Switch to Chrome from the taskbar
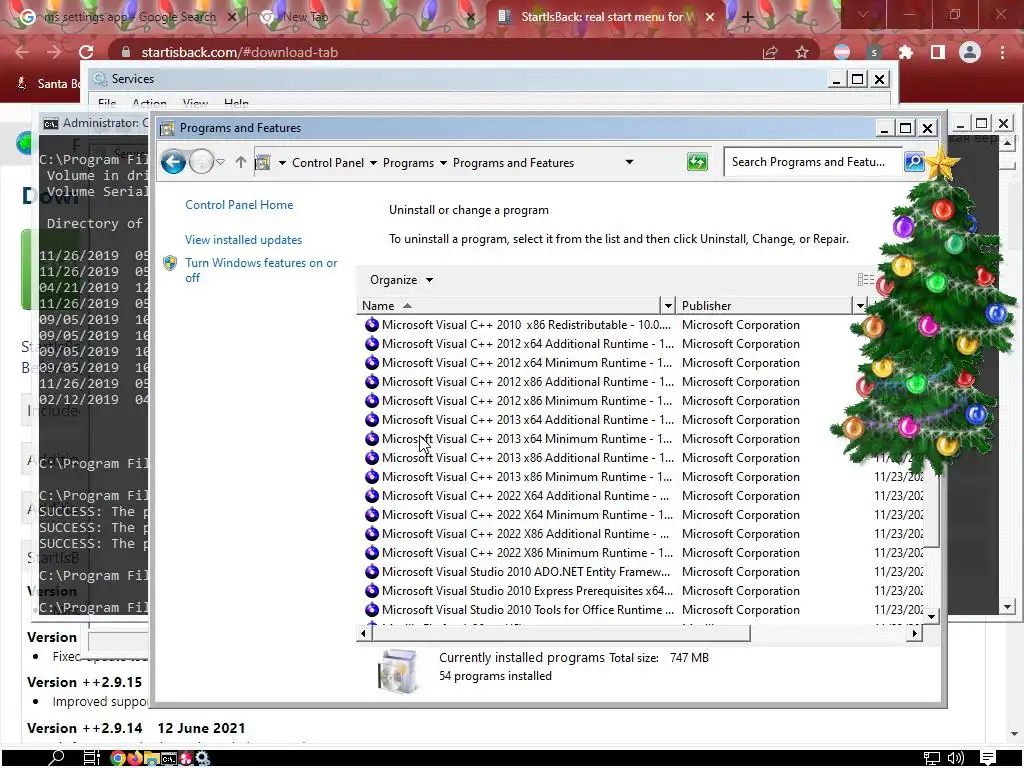 click(x=118, y=758)
